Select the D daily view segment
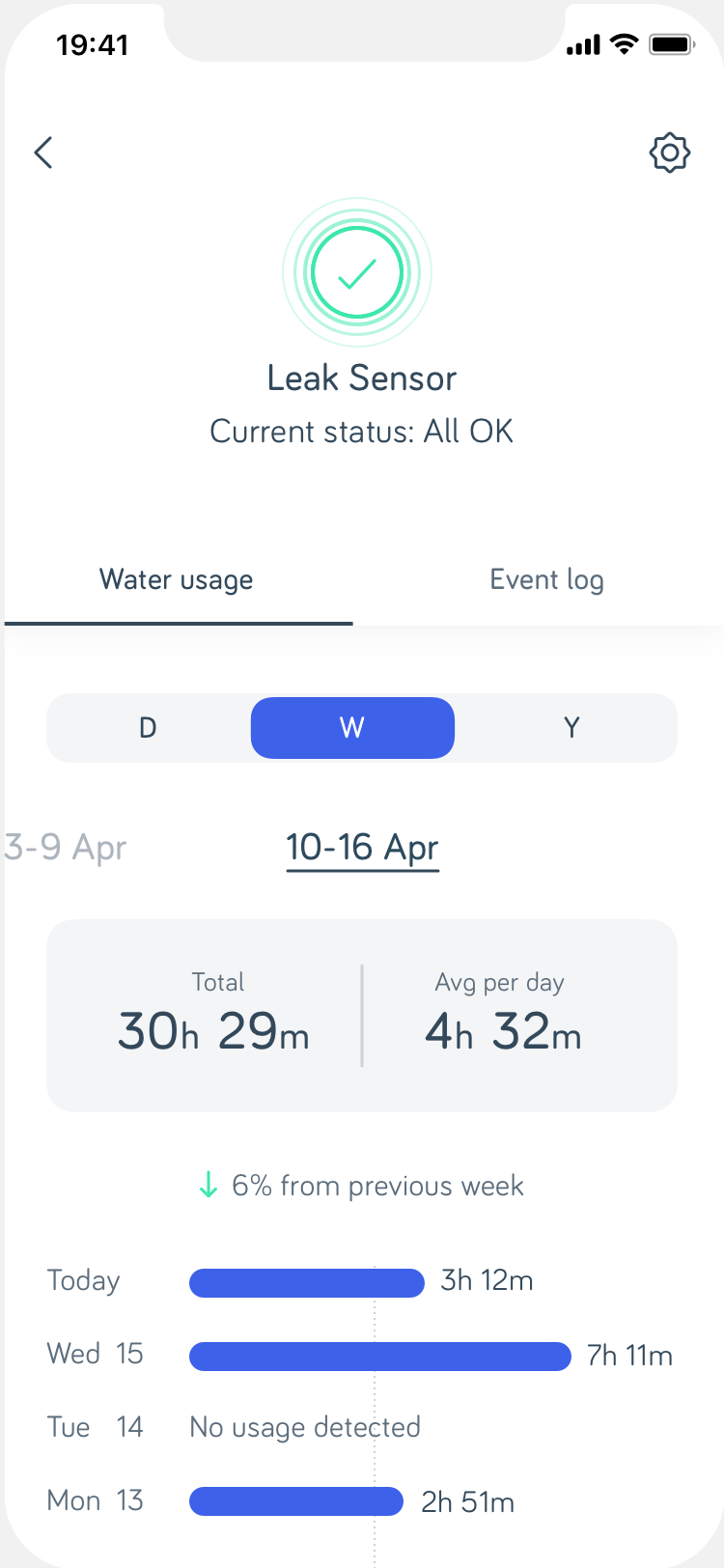Image resolution: width=724 pixels, height=1568 pixels. click(x=148, y=728)
